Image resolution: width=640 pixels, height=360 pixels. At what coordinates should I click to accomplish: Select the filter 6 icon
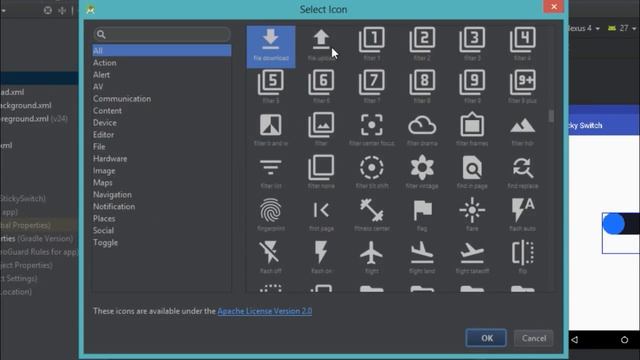point(321,82)
